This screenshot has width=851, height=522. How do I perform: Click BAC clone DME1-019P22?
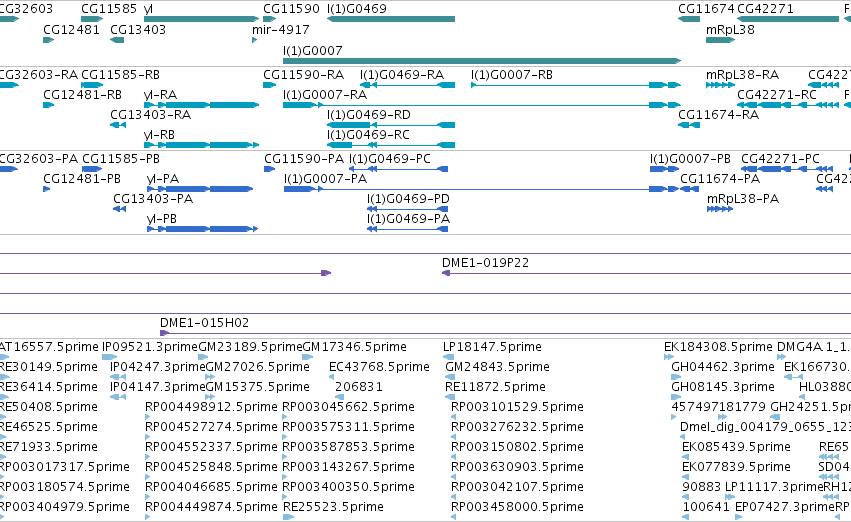(x=646, y=273)
